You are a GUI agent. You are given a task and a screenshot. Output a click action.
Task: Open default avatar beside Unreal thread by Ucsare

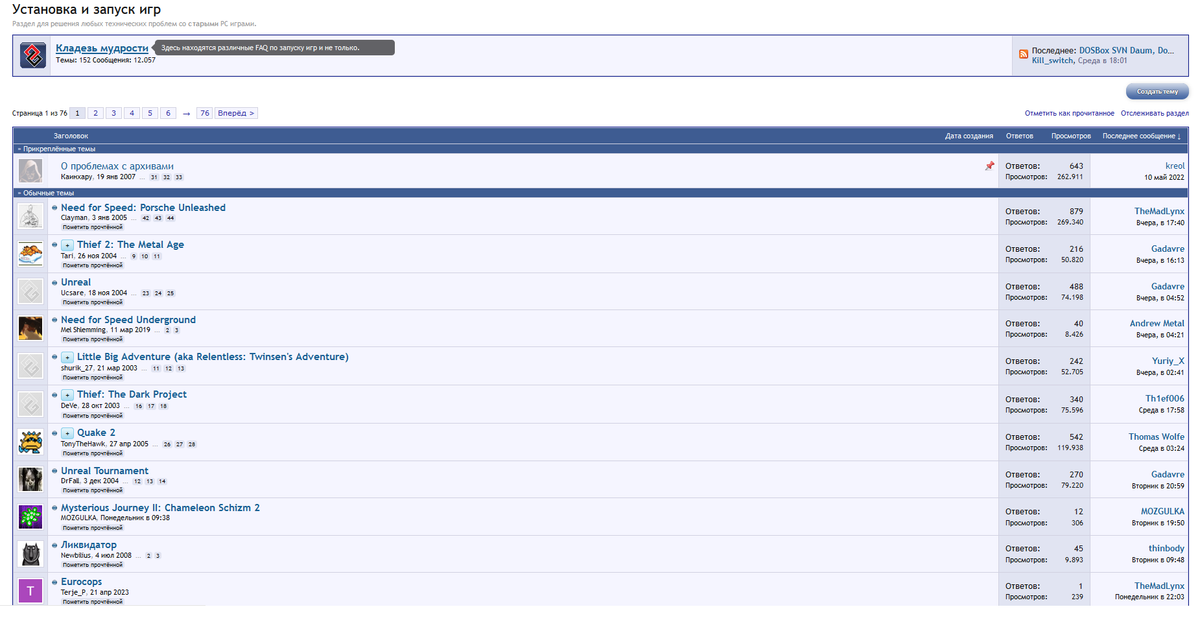click(x=30, y=290)
